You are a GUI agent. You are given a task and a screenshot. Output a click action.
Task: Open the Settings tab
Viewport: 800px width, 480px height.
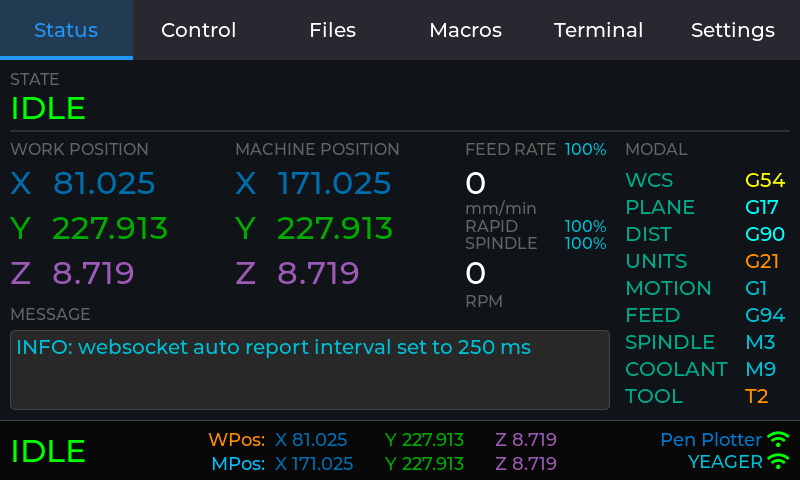[732, 30]
